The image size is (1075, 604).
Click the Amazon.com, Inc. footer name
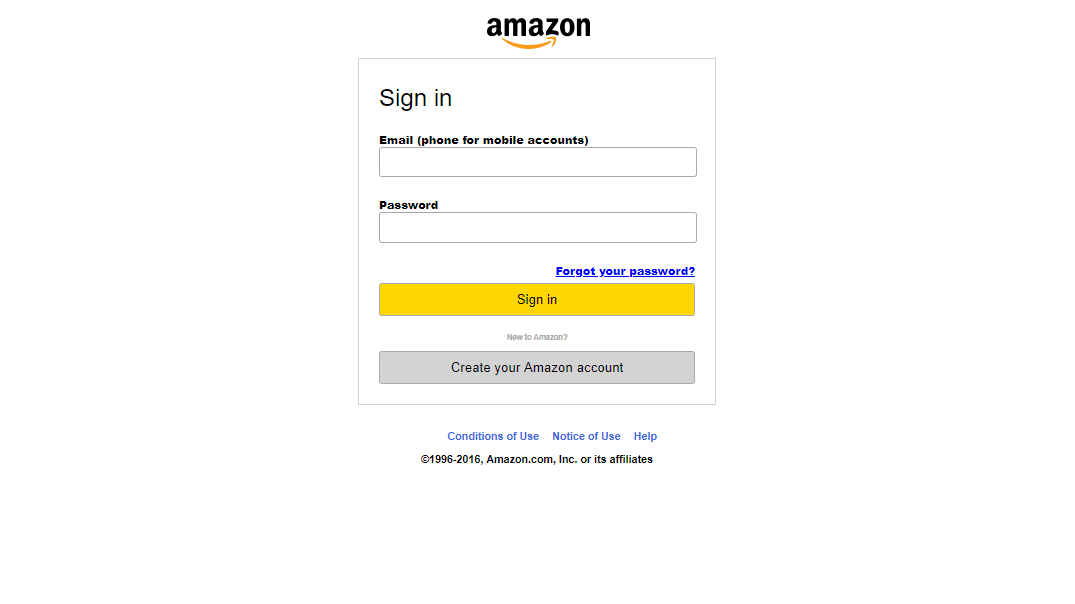click(x=531, y=459)
